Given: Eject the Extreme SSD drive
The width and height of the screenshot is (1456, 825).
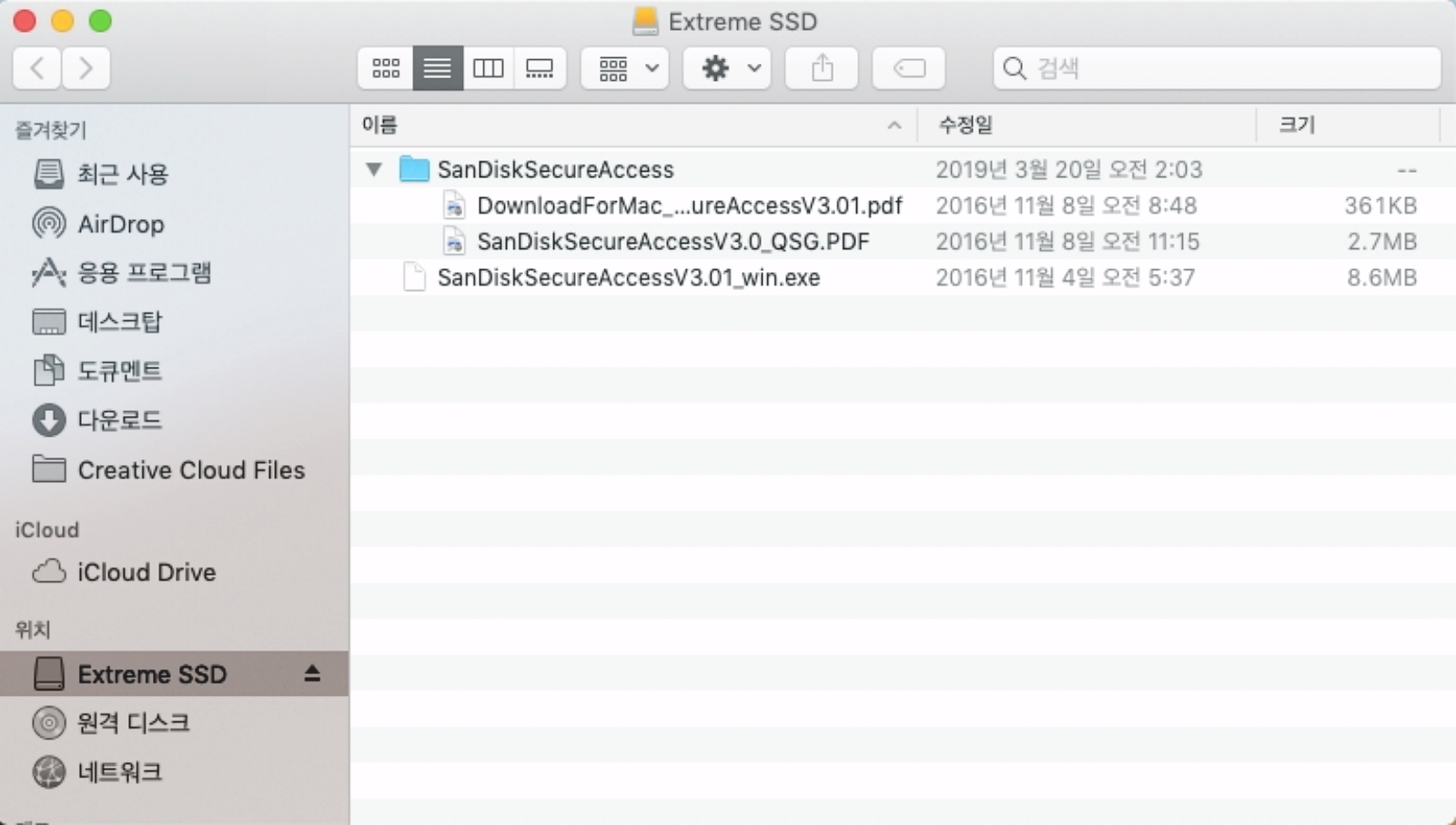Looking at the screenshot, I should pos(312,673).
